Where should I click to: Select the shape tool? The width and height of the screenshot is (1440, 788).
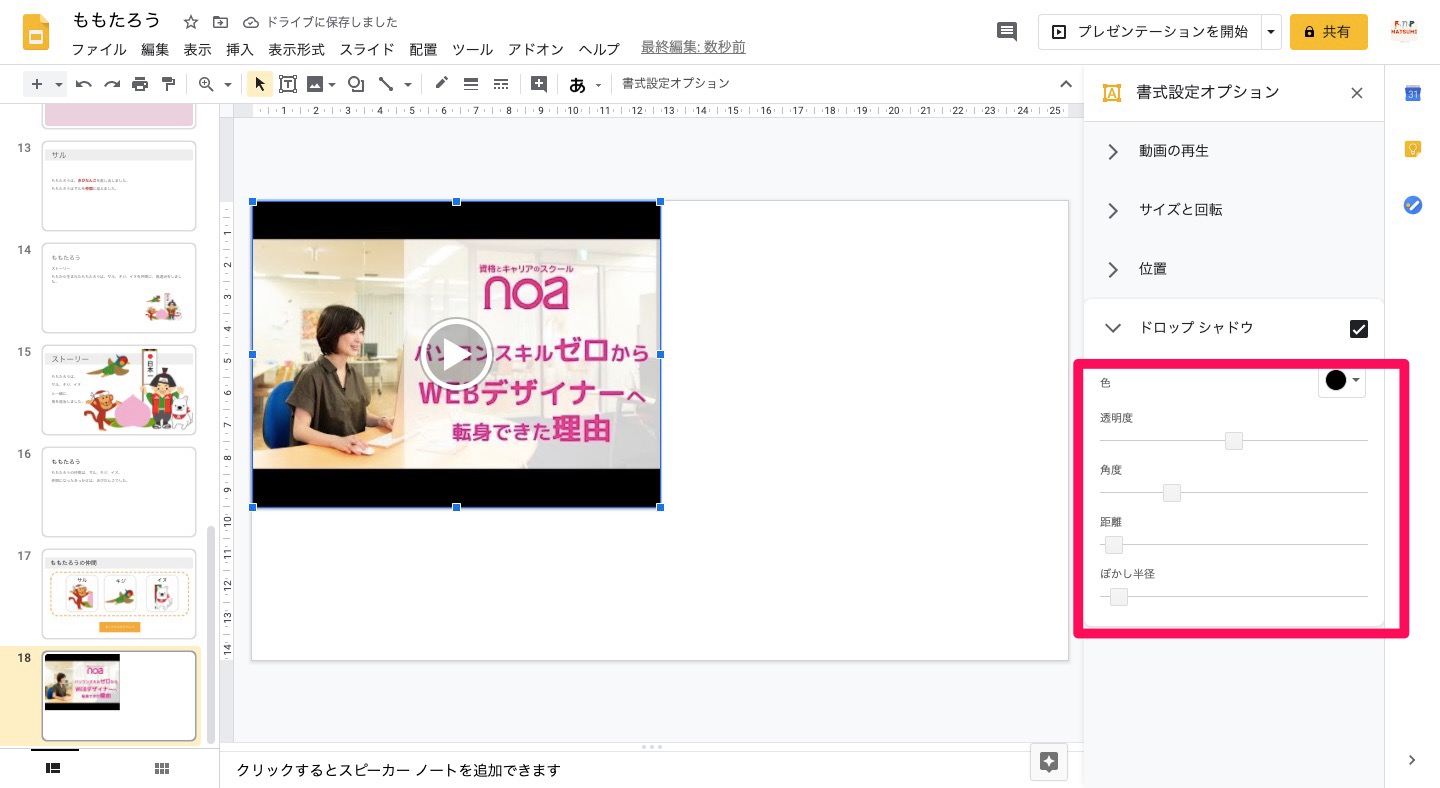tap(355, 84)
